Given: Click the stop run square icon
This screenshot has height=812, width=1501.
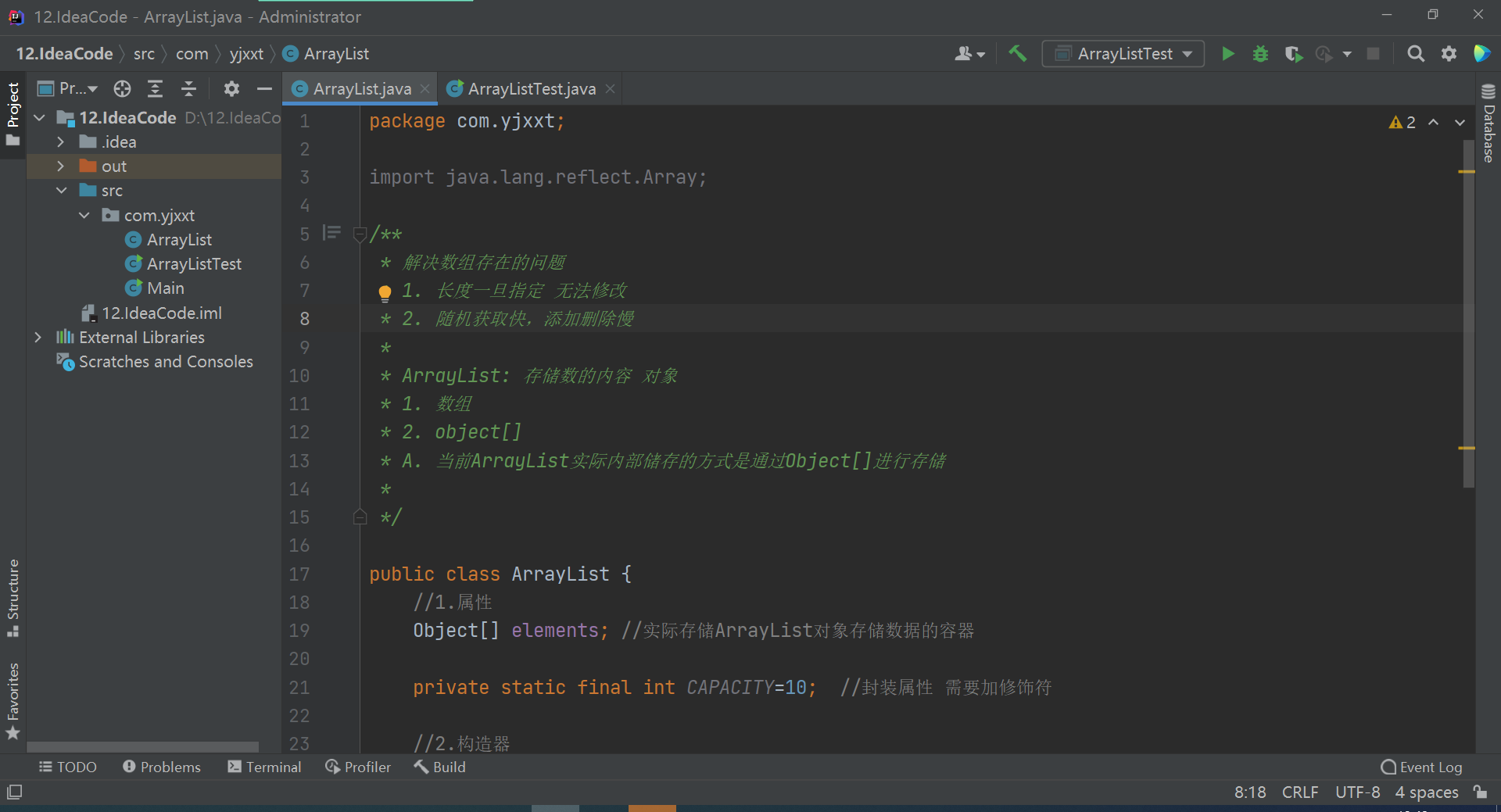Looking at the screenshot, I should (x=1373, y=54).
